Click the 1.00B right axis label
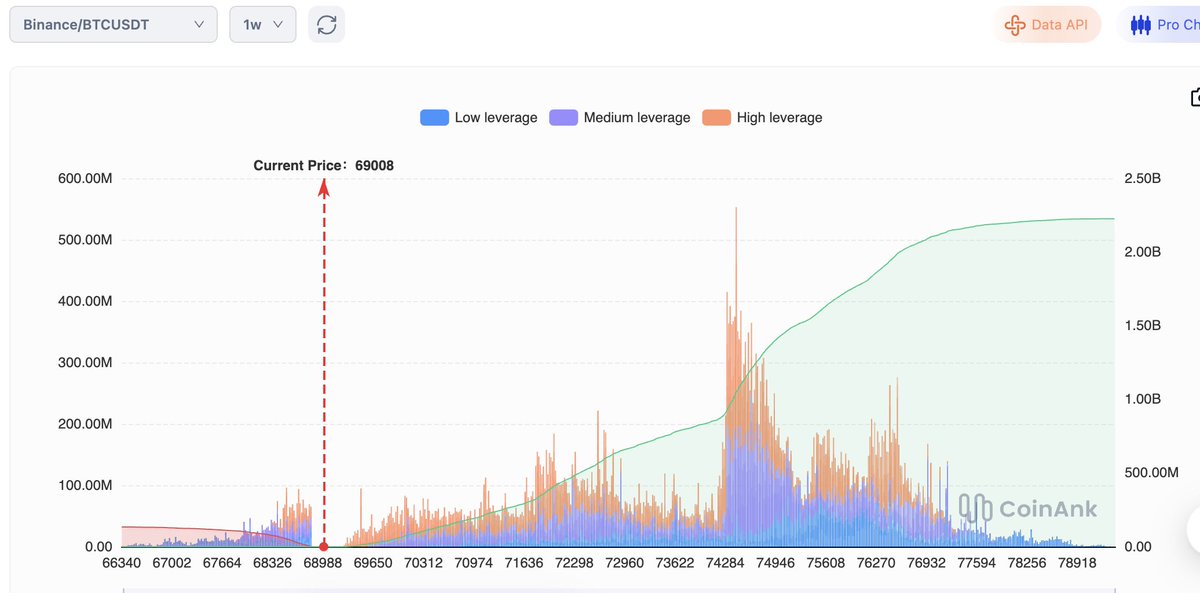This screenshot has height=593, width=1200. tap(1143, 399)
